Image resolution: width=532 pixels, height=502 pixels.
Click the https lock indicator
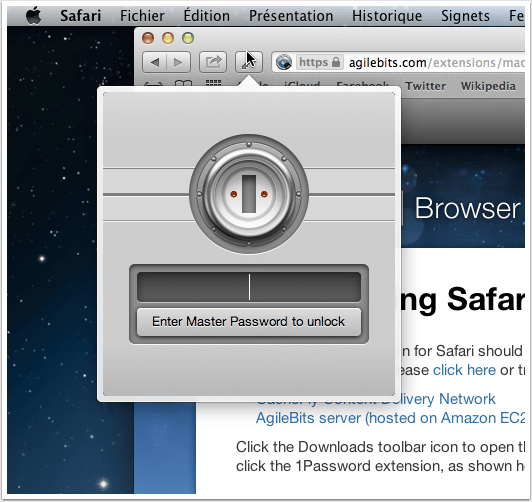tap(320, 62)
